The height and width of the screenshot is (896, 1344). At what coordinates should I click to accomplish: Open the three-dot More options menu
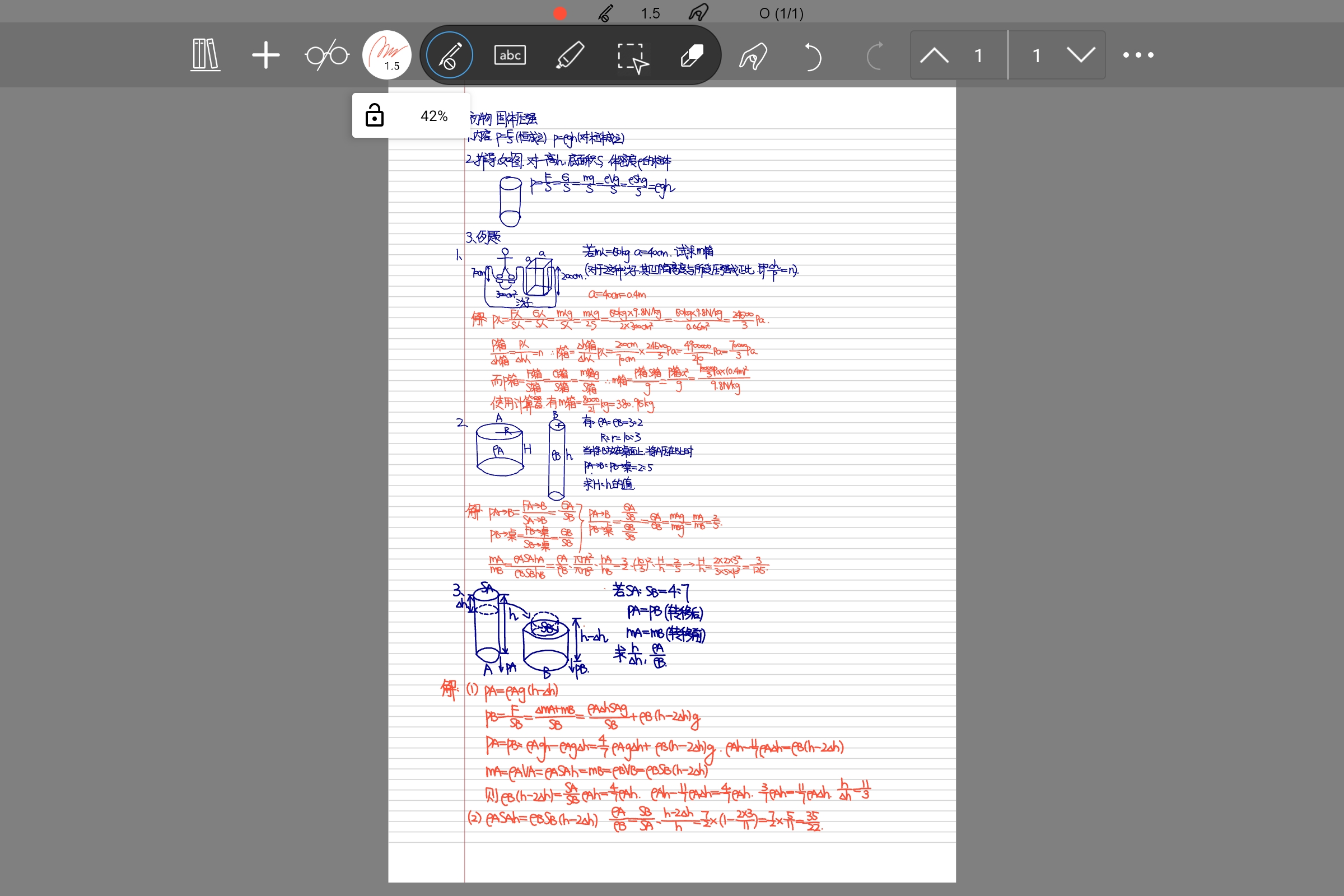tap(1136, 54)
